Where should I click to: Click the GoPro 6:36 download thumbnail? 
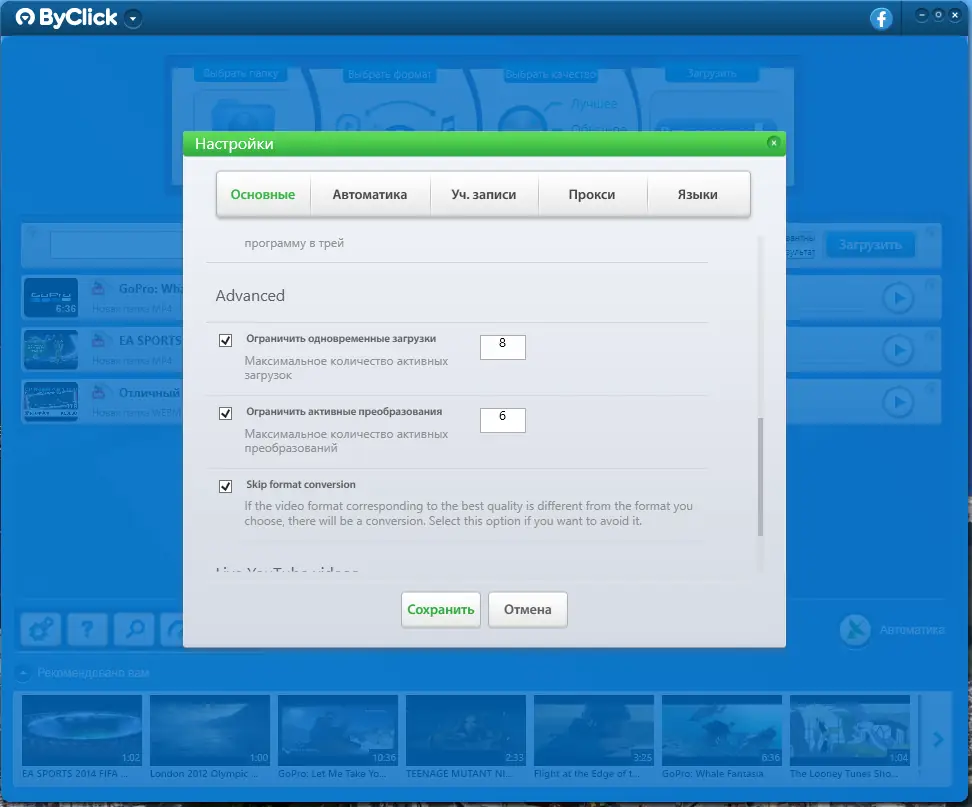pyautogui.click(x=51, y=298)
